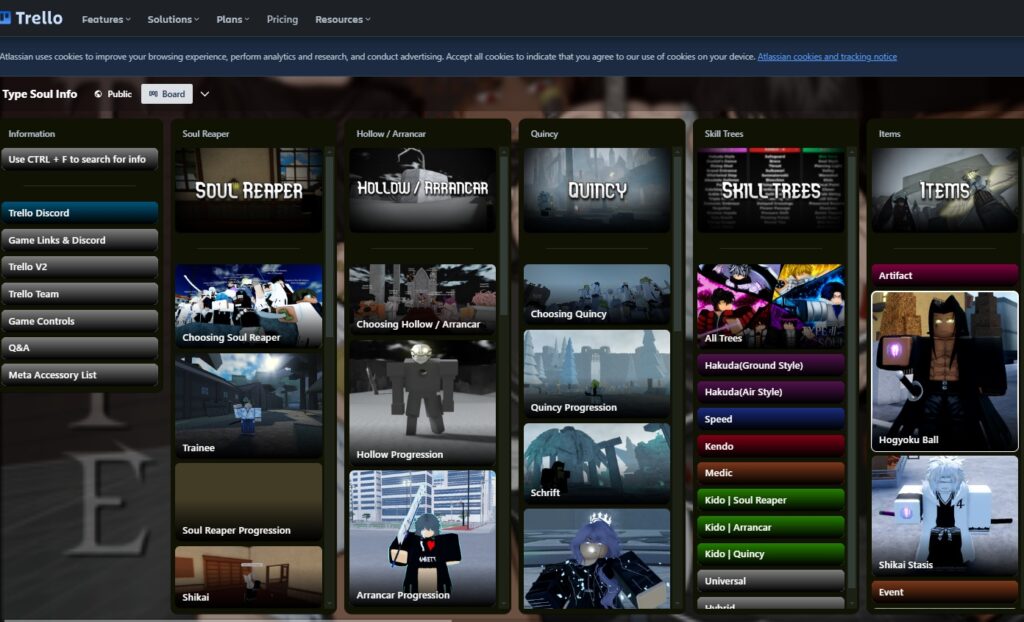Click the Public visibility globe icon
Image resolution: width=1024 pixels, height=622 pixels.
[98, 94]
